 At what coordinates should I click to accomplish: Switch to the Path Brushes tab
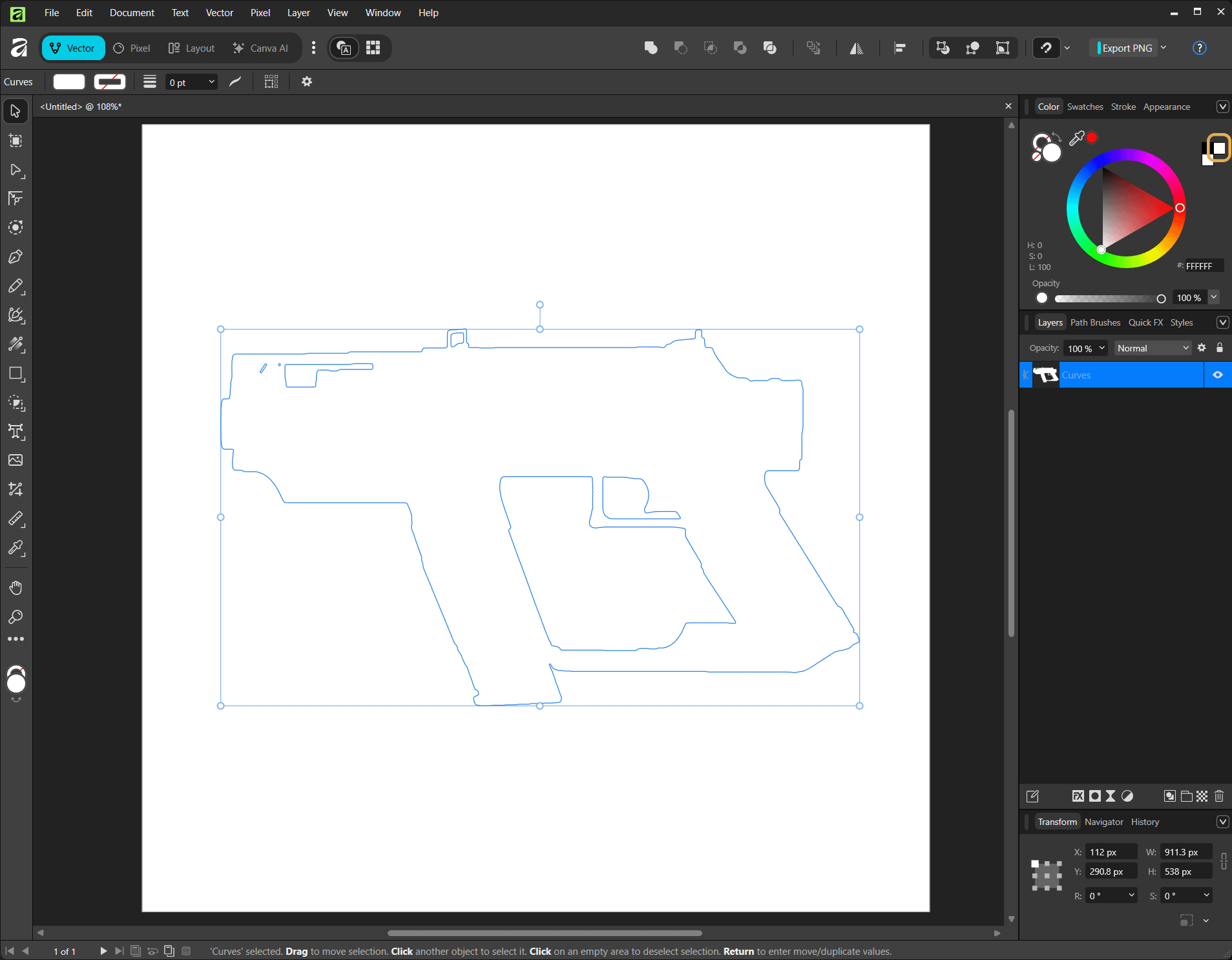click(1095, 322)
